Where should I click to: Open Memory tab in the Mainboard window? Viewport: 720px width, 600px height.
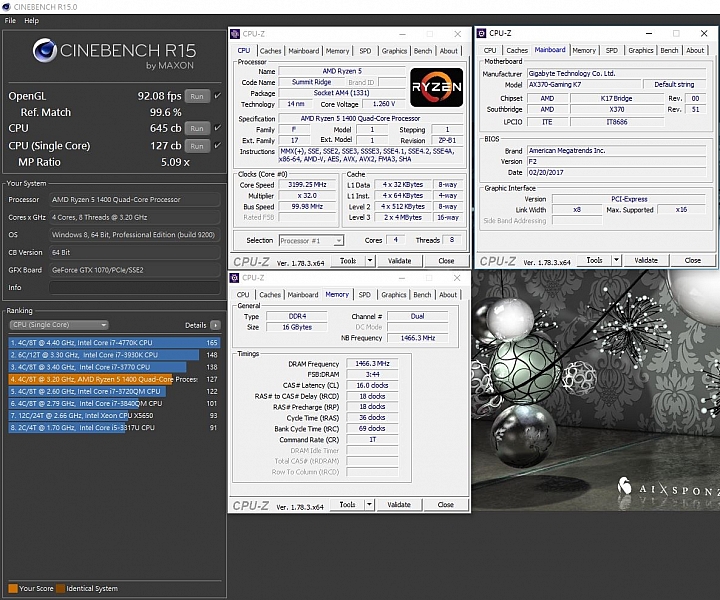584,50
